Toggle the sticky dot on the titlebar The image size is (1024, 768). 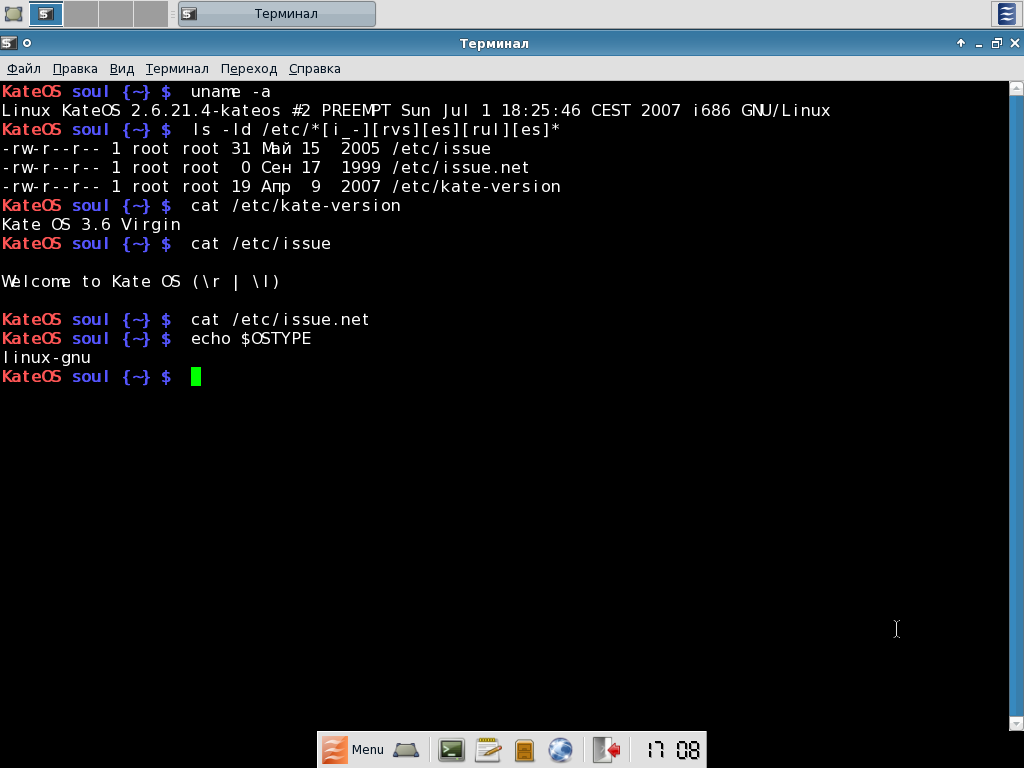click(27, 43)
